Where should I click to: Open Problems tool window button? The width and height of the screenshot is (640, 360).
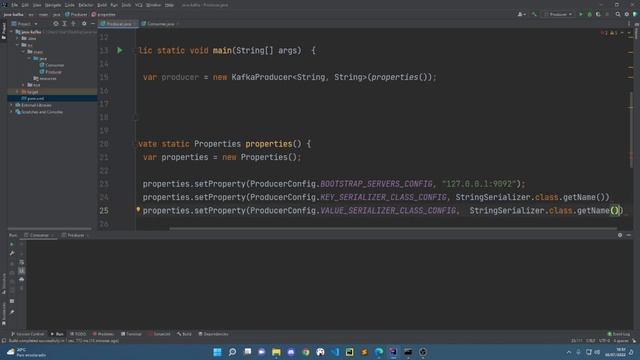tap(103, 334)
